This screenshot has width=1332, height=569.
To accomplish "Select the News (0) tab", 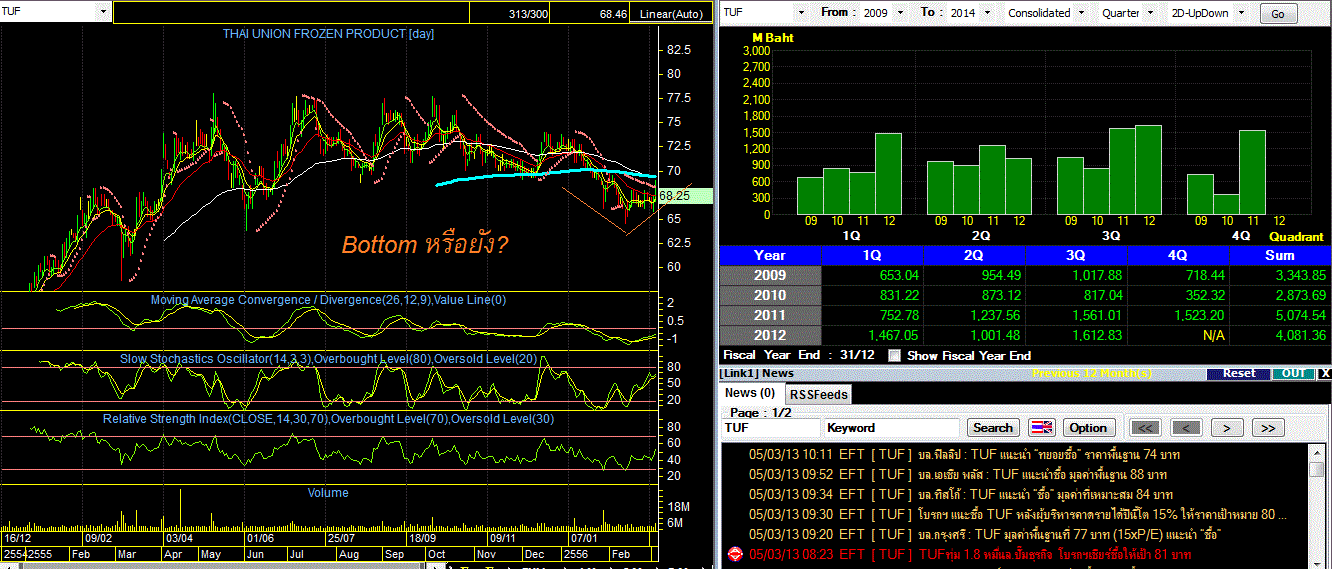I will coord(750,393).
